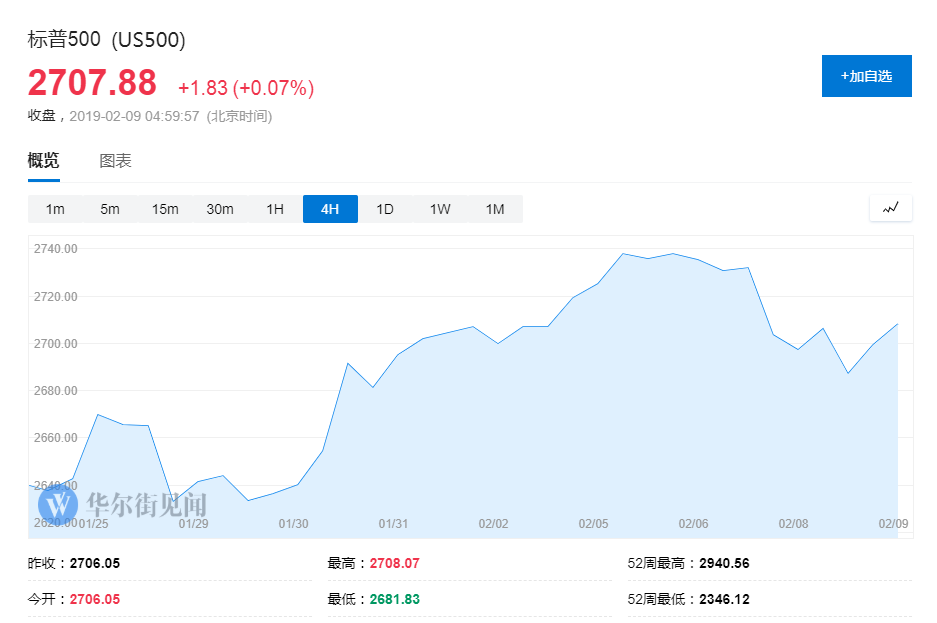The width and height of the screenshot is (937, 623).
Task: Switch chart to 30m interval
Action: pyautogui.click(x=220, y=209)
